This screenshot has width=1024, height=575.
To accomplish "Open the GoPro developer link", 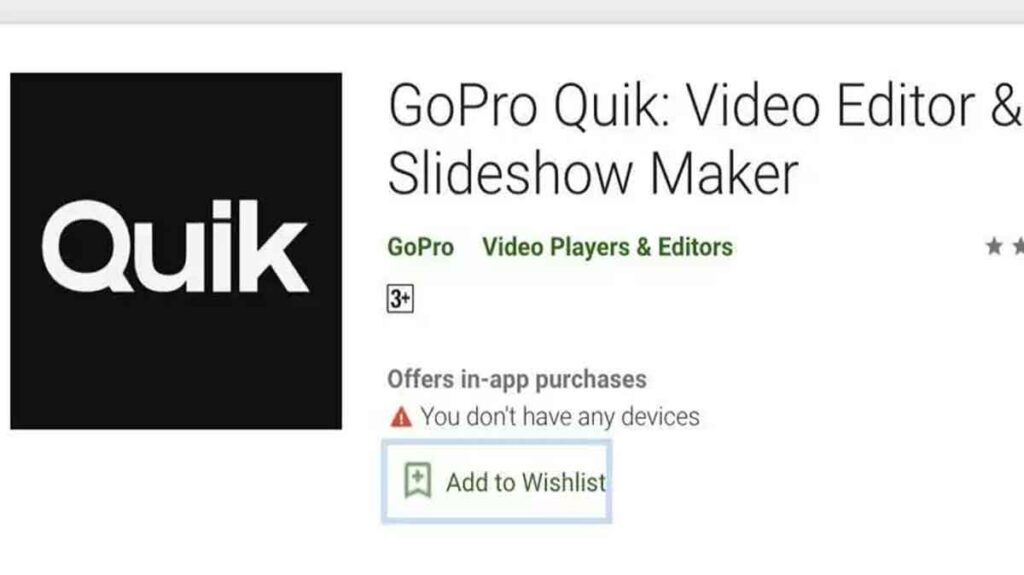I will [421, 247].
